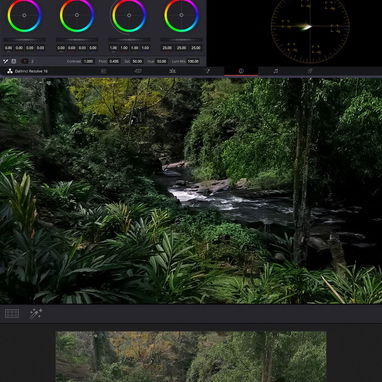Click the auto color wand icon
Viewport: 382px width, 382px height.
[x=6, y=61]
